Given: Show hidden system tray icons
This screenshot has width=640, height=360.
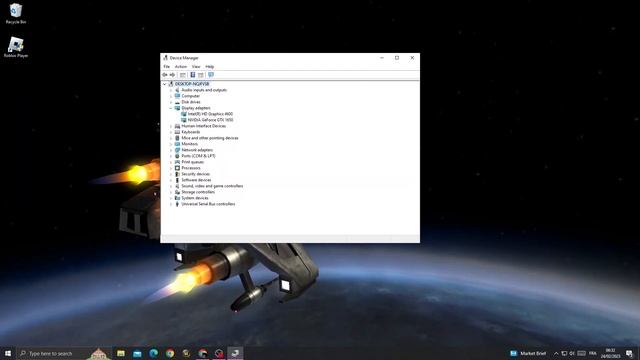Looking at the screenshot, I should click(556, 353).
